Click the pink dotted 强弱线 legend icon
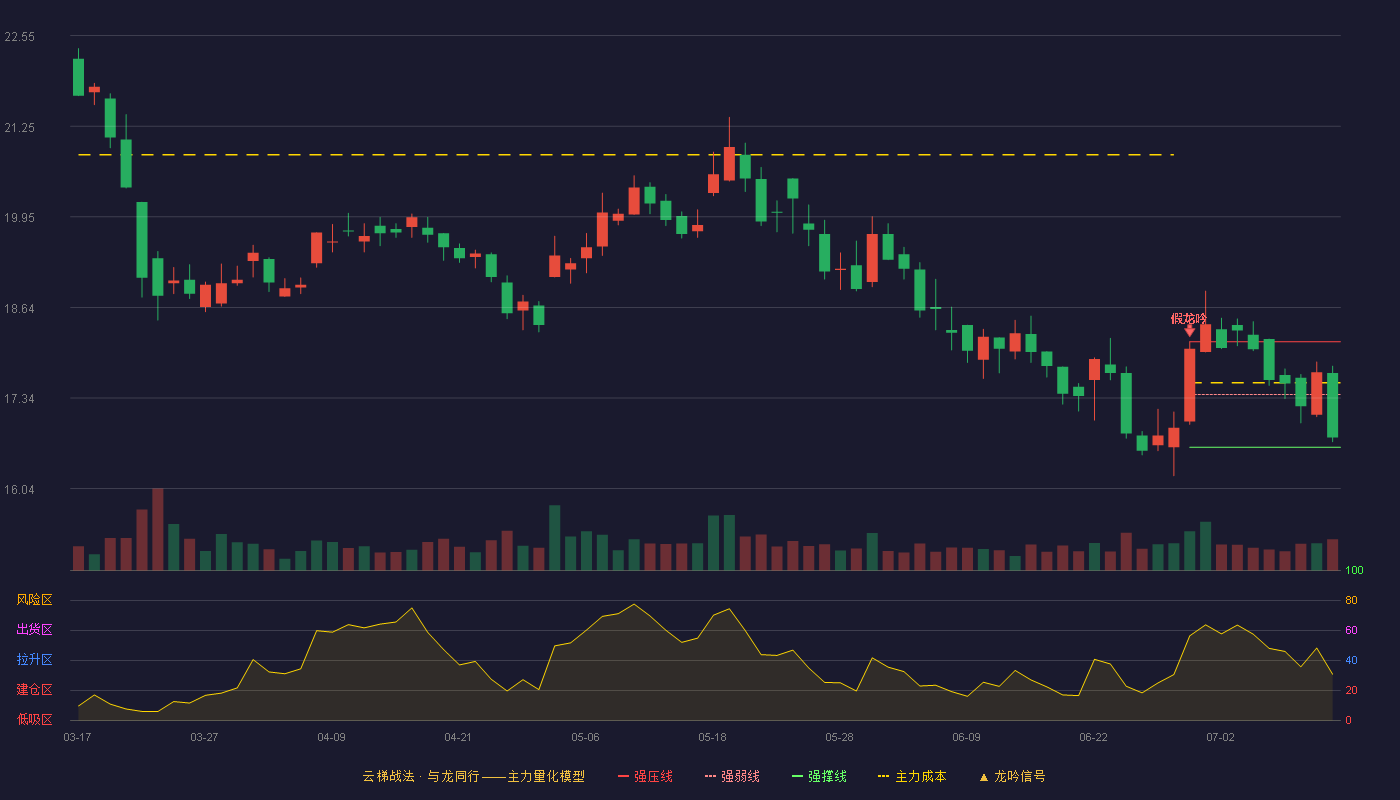 pos(710,776)
